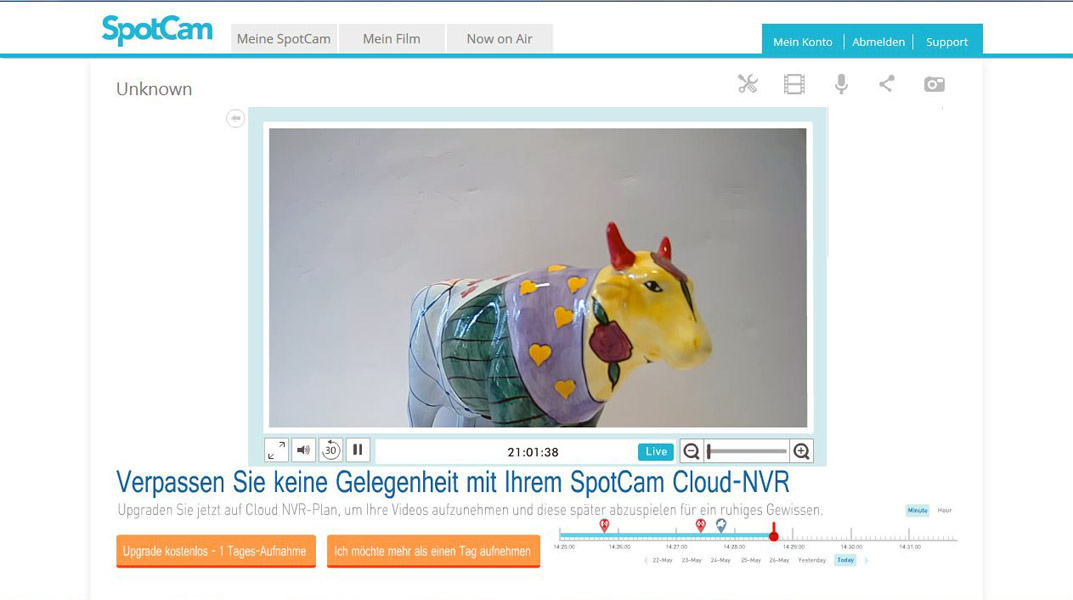Open camera settings with the wrench-screwdriver icon
The height and width of the screenshot is (600, 1073).
(747, 84)
